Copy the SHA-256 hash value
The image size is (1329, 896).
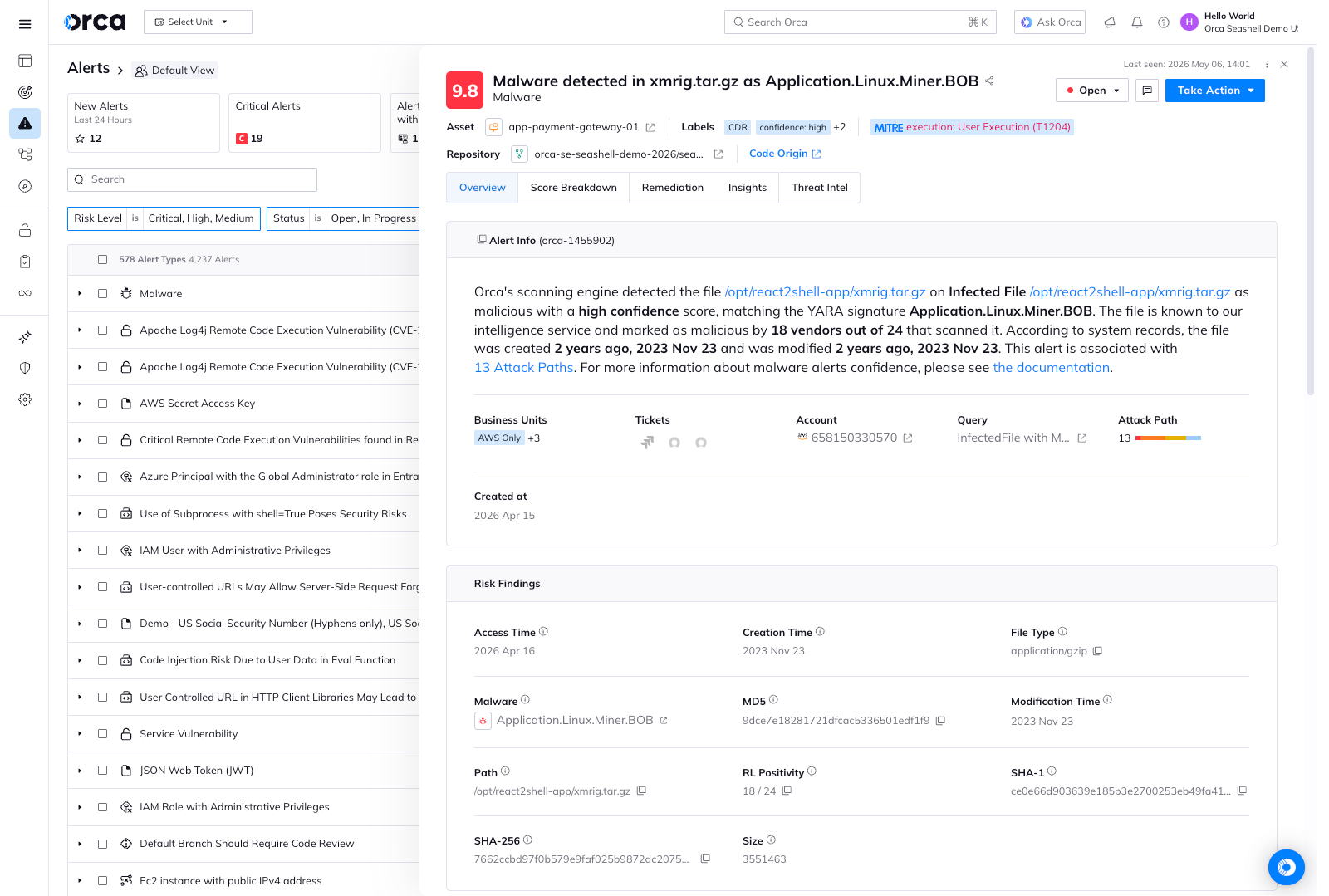(705, 859)
